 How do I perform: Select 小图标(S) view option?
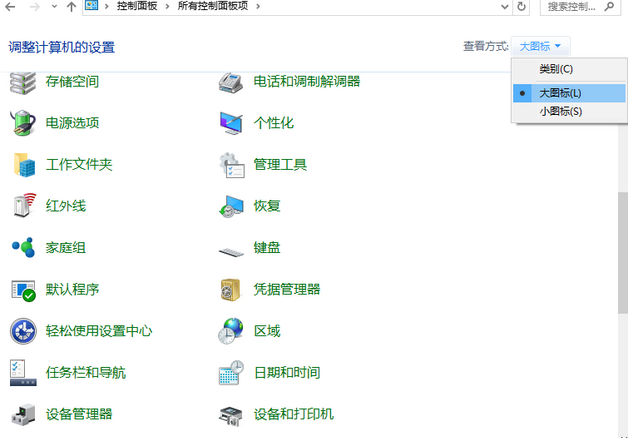(569, 111)
